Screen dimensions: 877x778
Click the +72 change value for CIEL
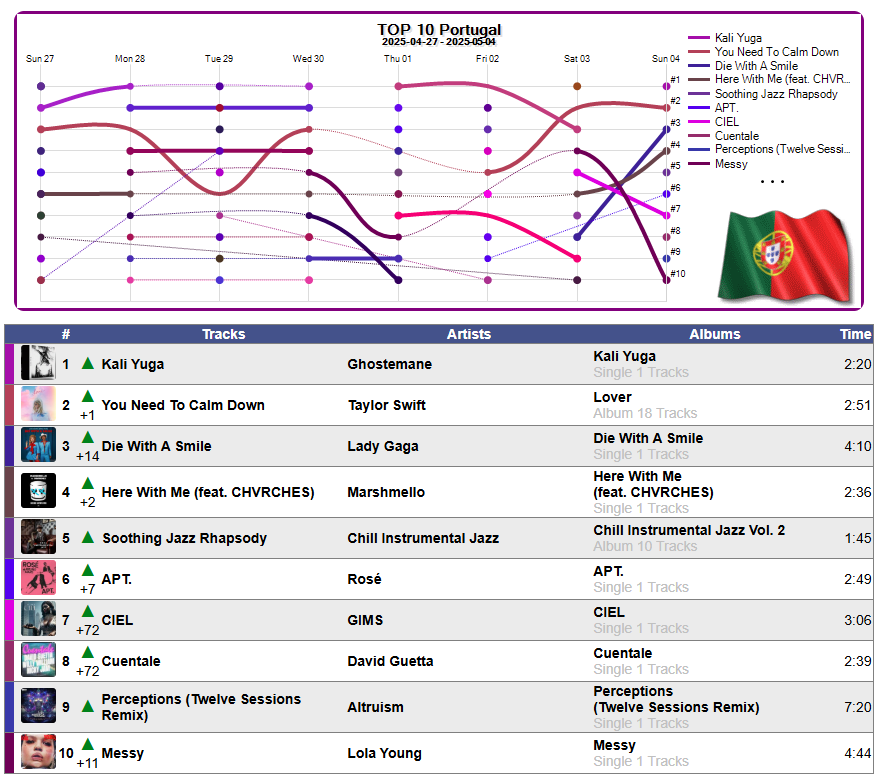pyautogui.click(x=88, y=630)
